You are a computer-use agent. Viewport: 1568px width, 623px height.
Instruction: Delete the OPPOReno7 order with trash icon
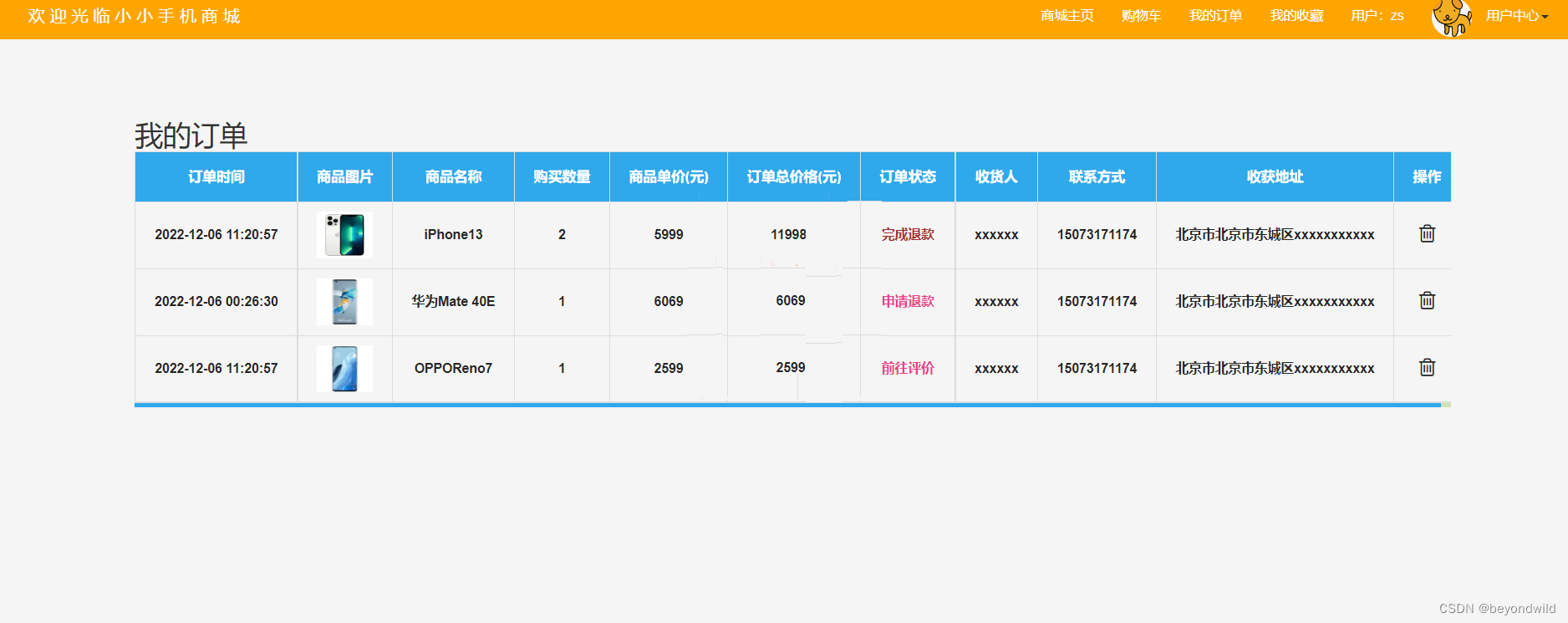pyautogui.click(x=1427, y=368)
